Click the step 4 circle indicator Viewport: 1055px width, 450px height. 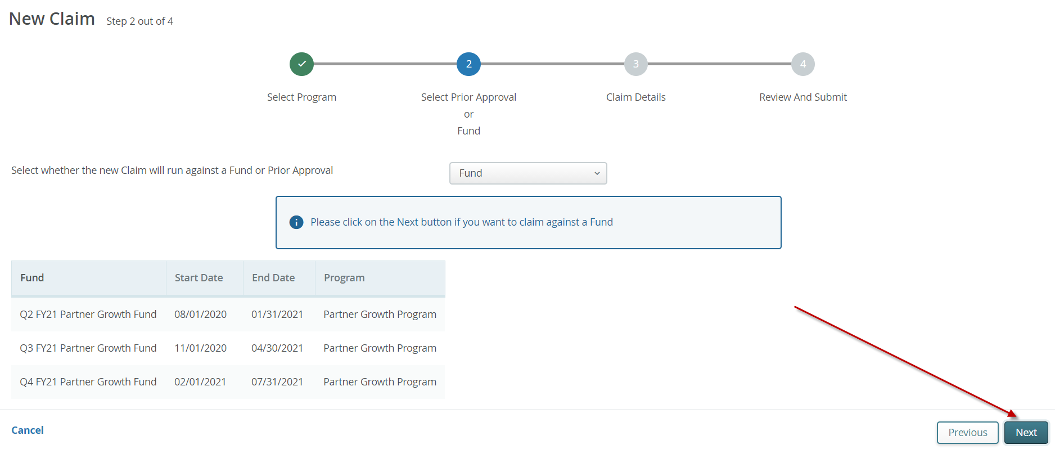coord(802,64)
